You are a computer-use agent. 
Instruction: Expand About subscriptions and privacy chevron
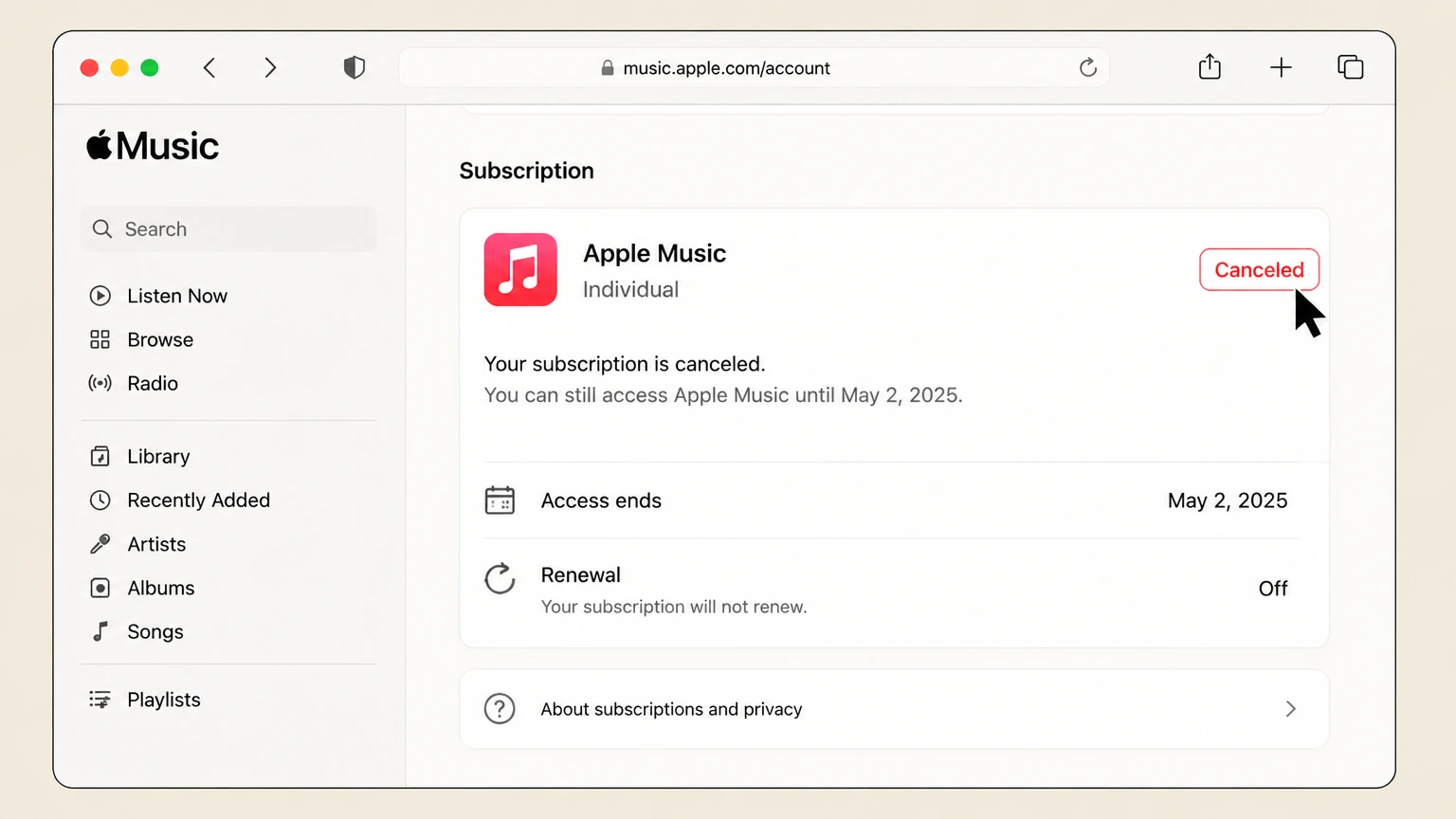[x=1290, y=709]
